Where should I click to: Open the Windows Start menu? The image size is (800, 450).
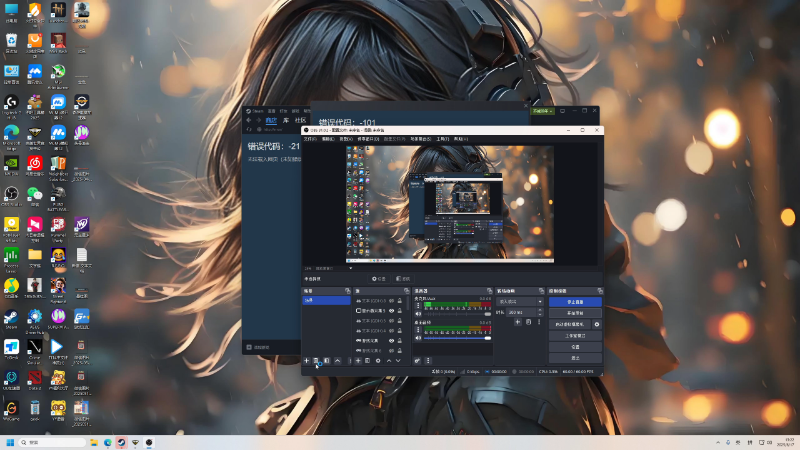point(10,442)
